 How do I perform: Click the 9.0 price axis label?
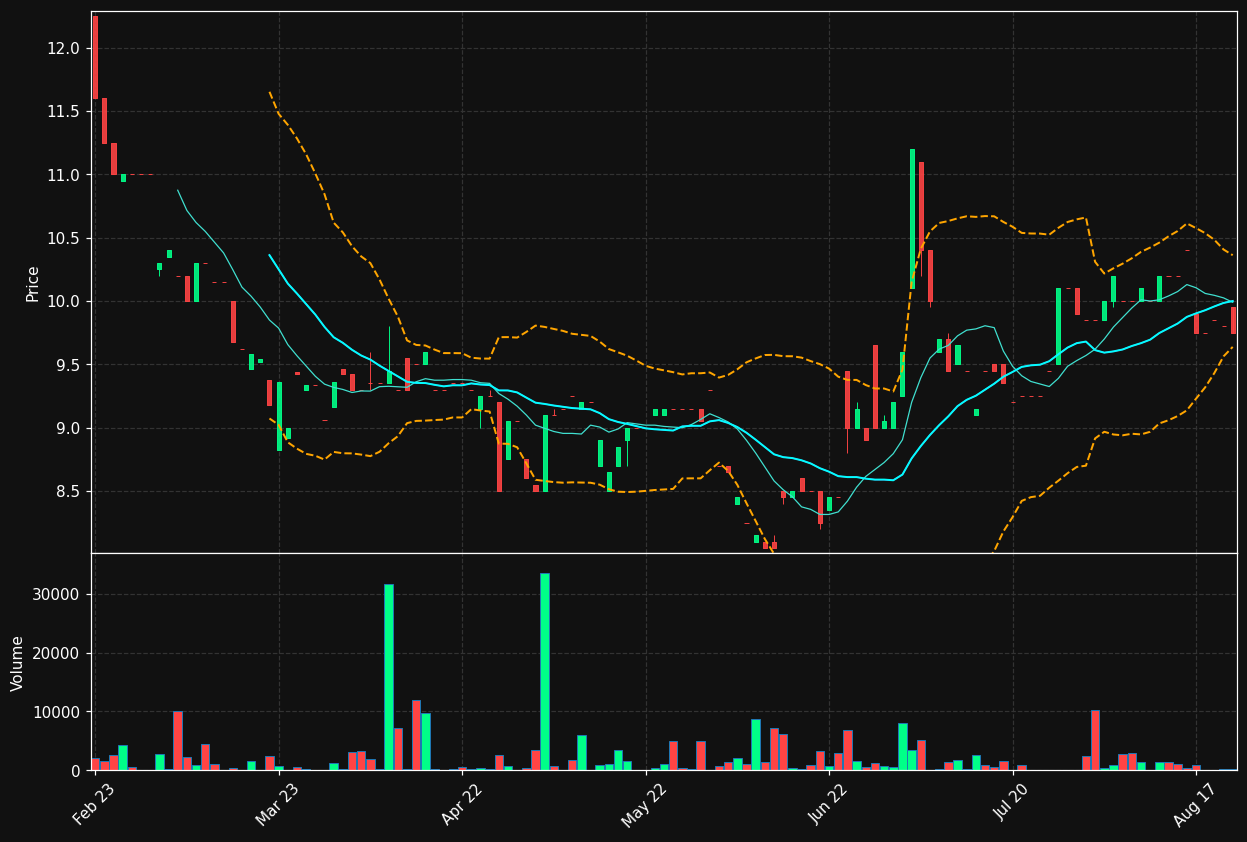pyautogui.click(x=66, y=428)
